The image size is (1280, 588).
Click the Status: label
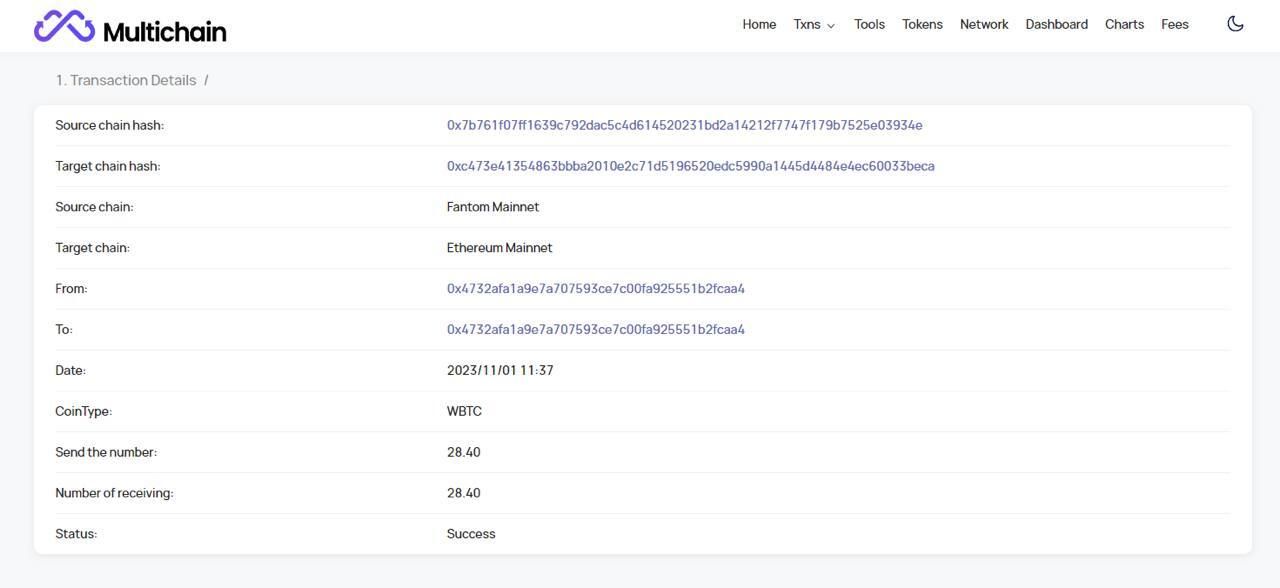[76, 534]
